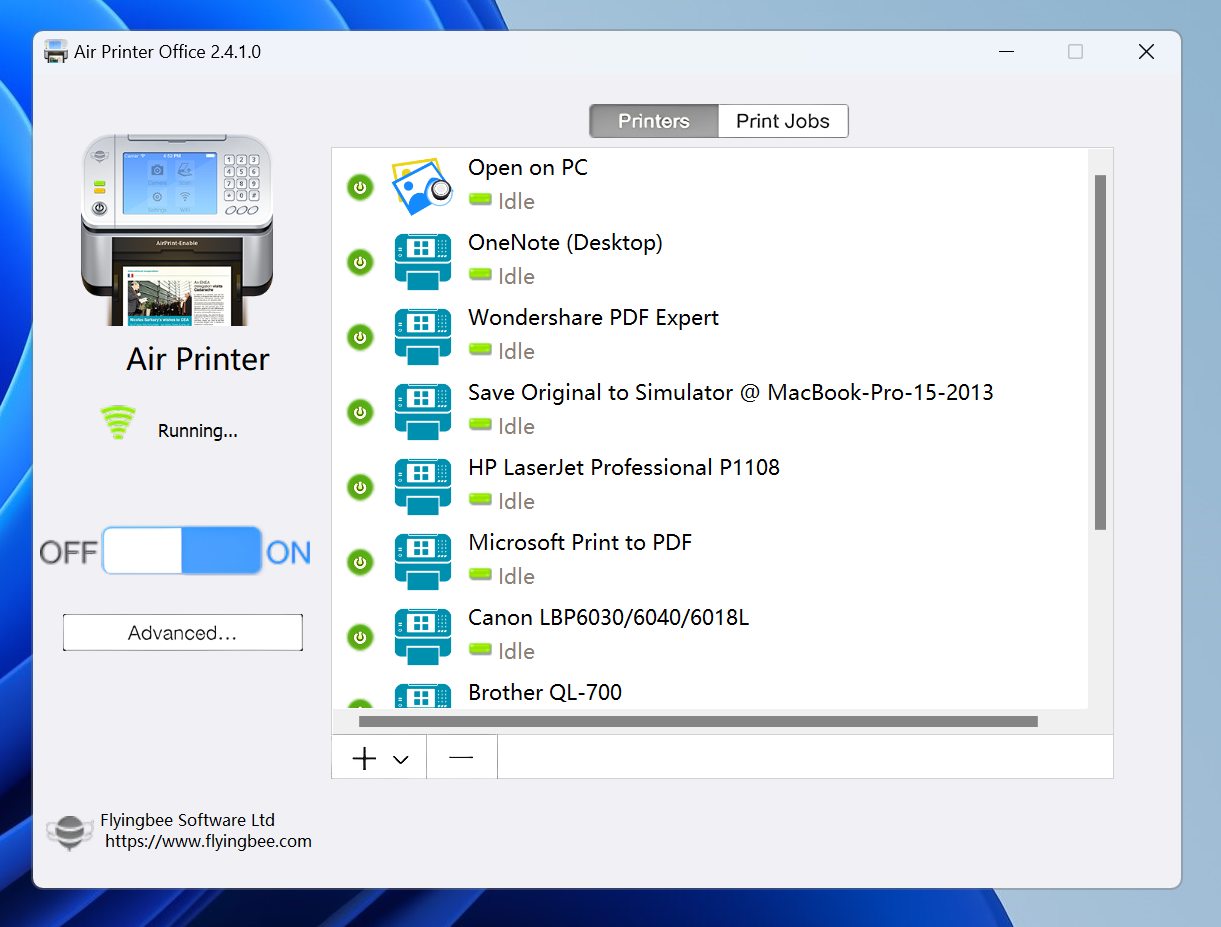This screenshot has height=927, width=1221.
Task: Expand the add printer dropdown arrow
Action: [x=401, y=760]
